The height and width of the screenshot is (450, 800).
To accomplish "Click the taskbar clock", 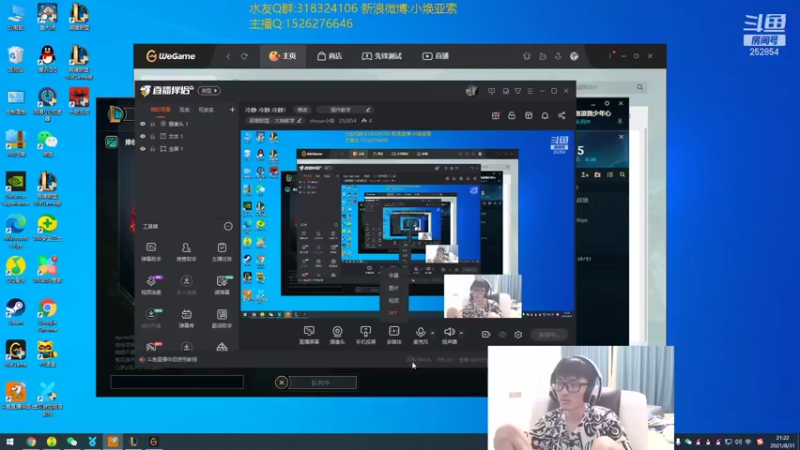I will (783, 441).
